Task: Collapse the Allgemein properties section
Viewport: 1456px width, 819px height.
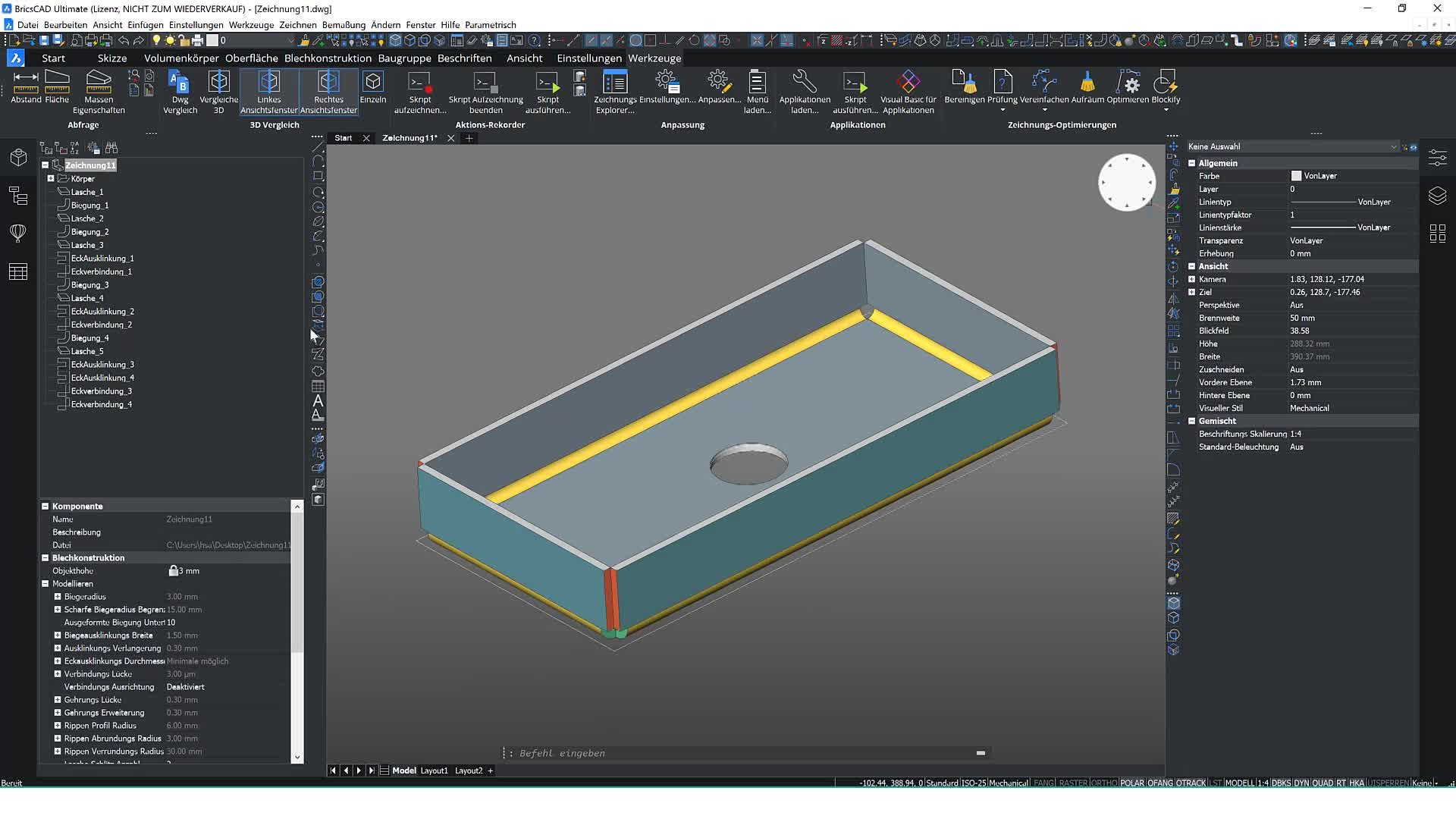Action: [1191, 163]
